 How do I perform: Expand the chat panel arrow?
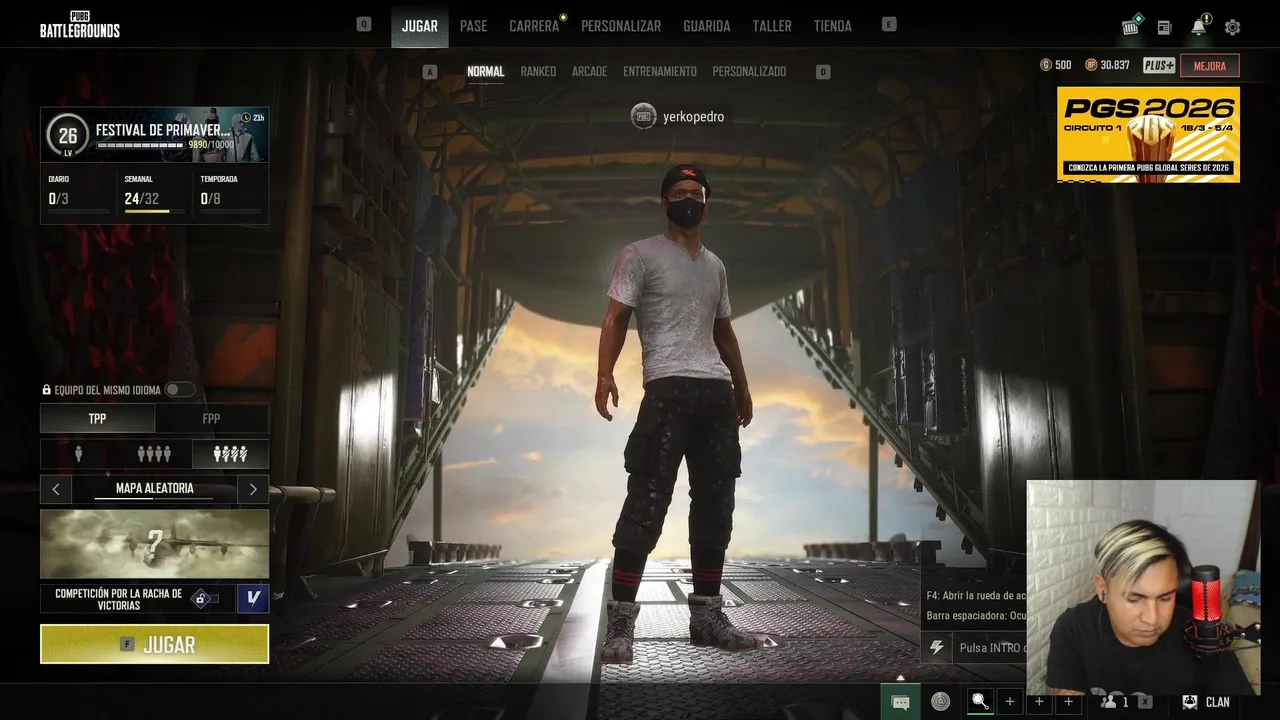point(900,678)
